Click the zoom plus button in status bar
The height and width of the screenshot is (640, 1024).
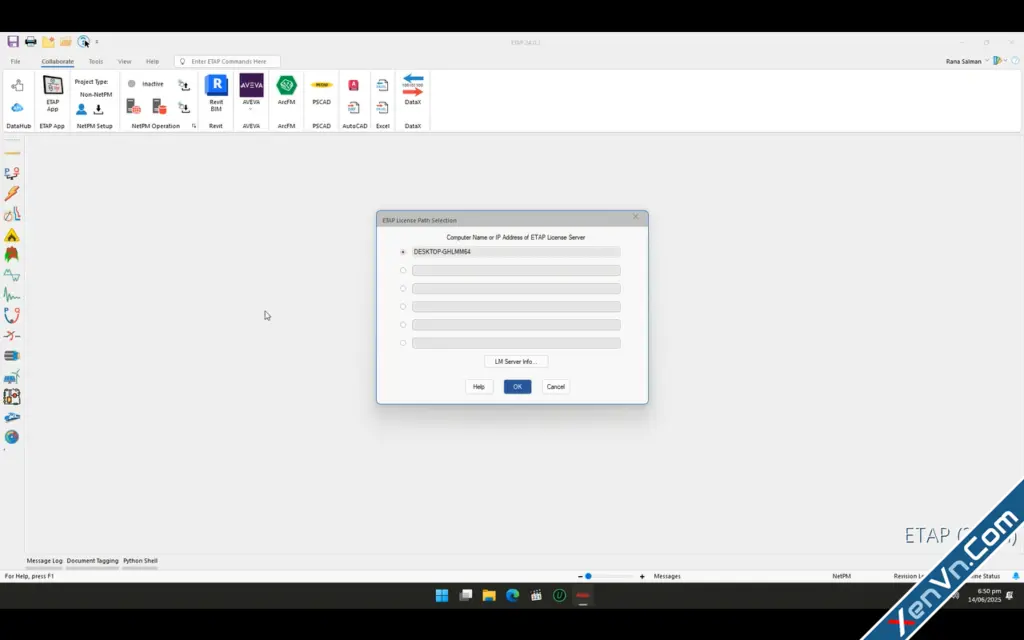[642, 576]
